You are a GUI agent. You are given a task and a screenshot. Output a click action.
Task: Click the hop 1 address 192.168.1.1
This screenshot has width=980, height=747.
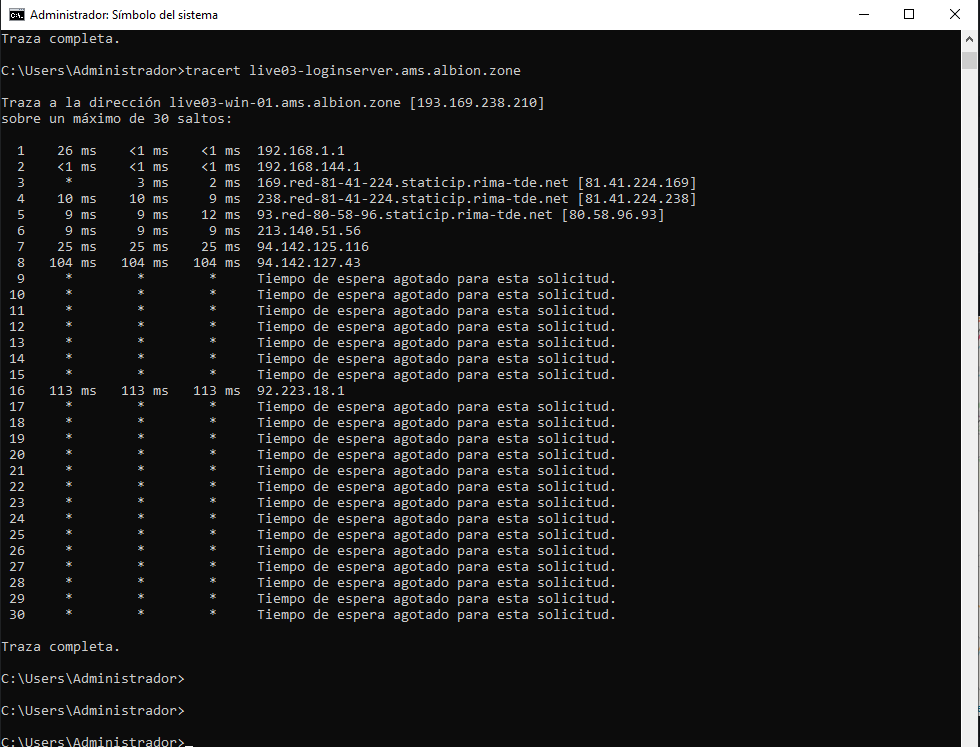coord(301,151)
